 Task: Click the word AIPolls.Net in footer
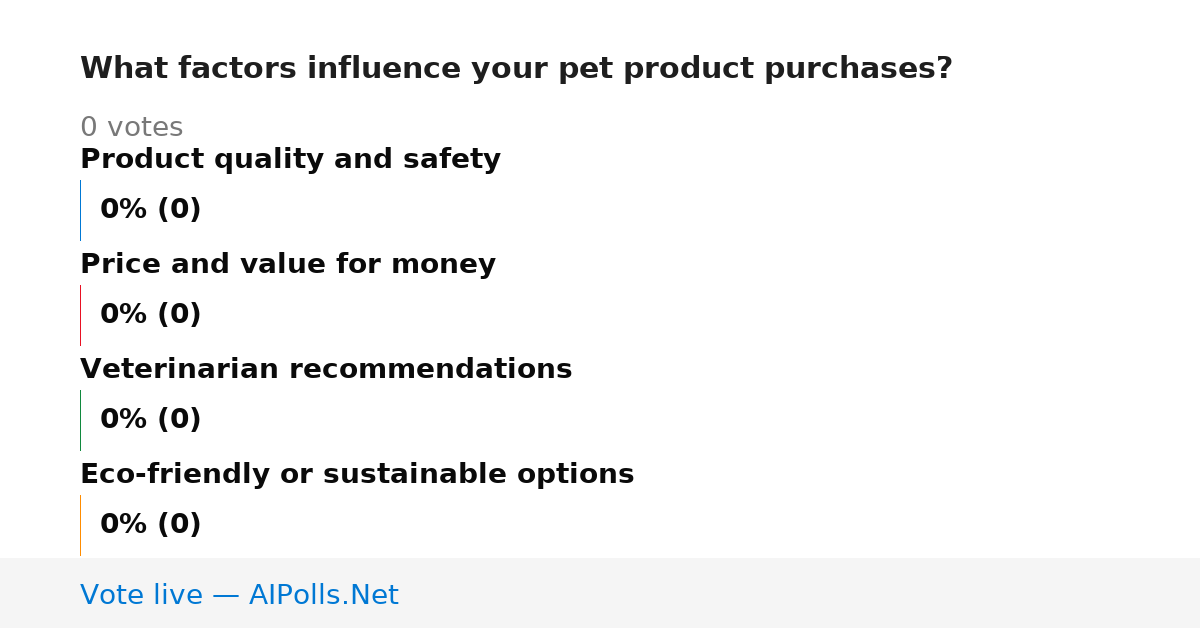click(x=324, y=595)
